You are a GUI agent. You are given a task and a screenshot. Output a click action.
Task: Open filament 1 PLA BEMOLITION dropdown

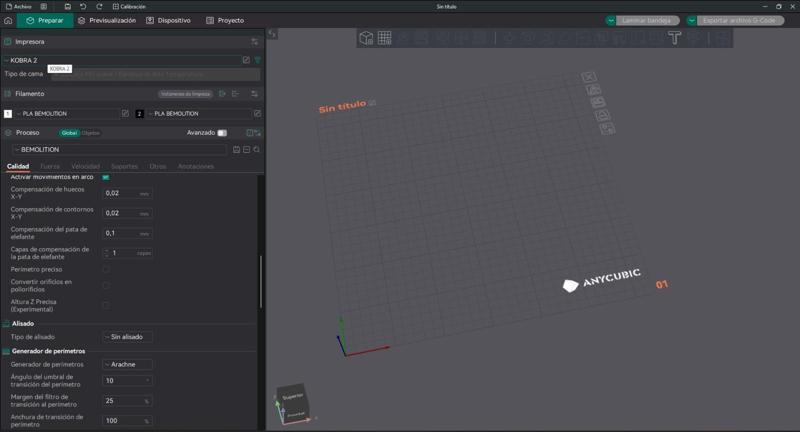click(67, 114)
